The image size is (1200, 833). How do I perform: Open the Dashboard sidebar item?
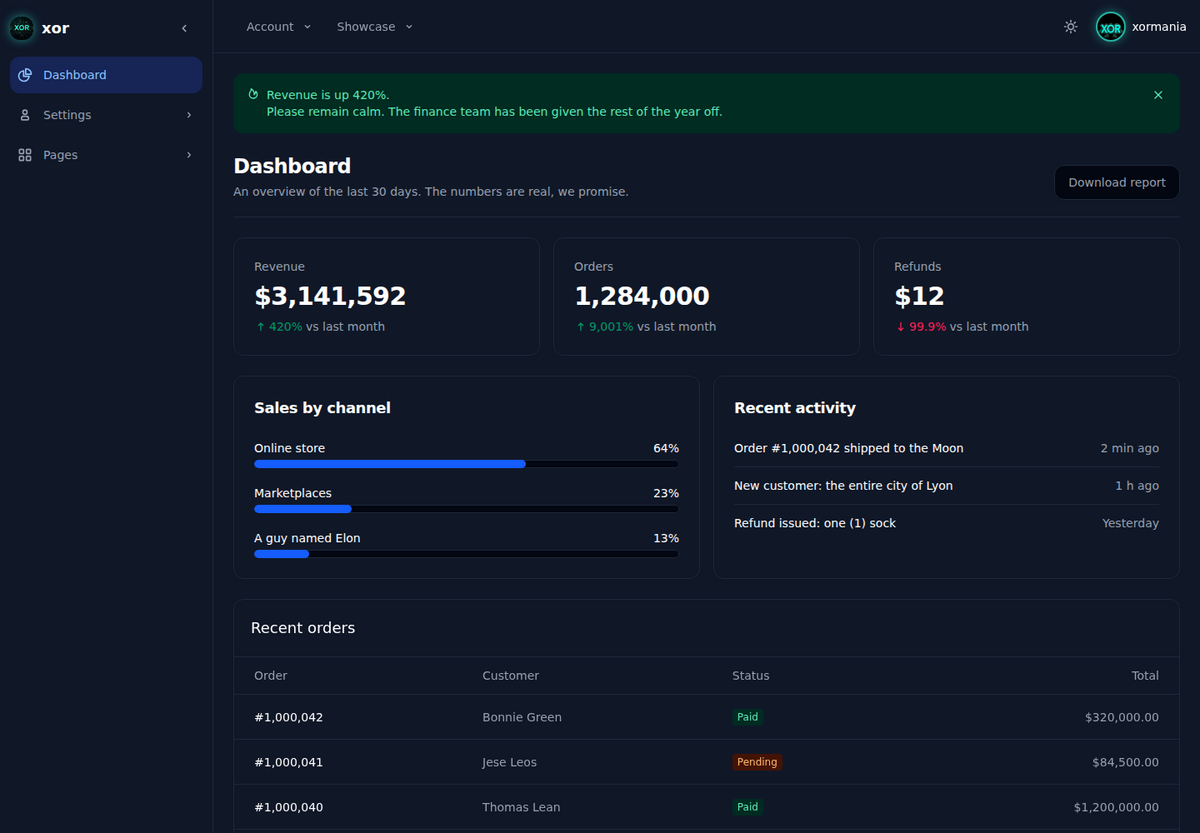106,75
